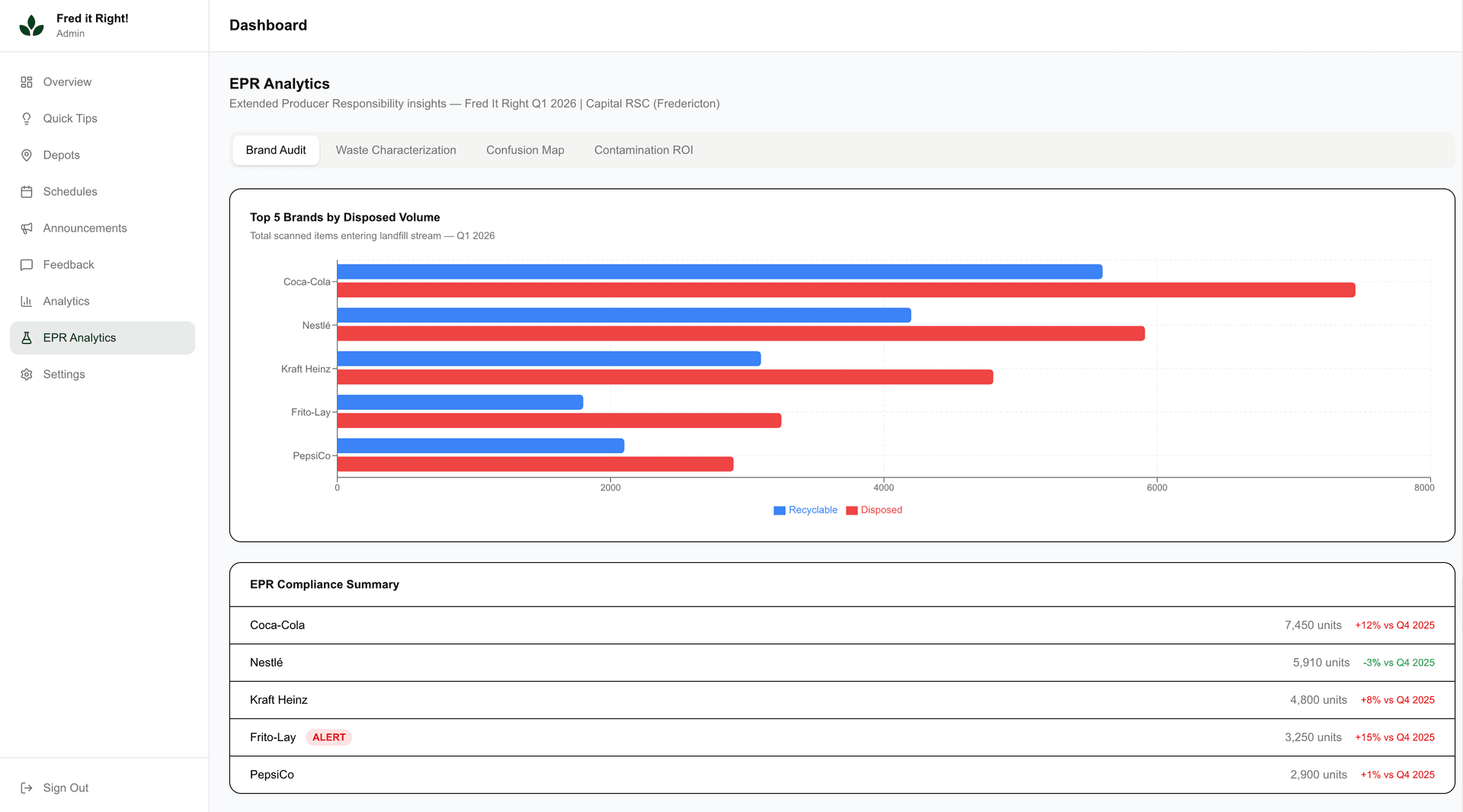Toggle the Disposed legend entry
Image resolution: width=1463 pixels, height=812 pixels.
874,510
